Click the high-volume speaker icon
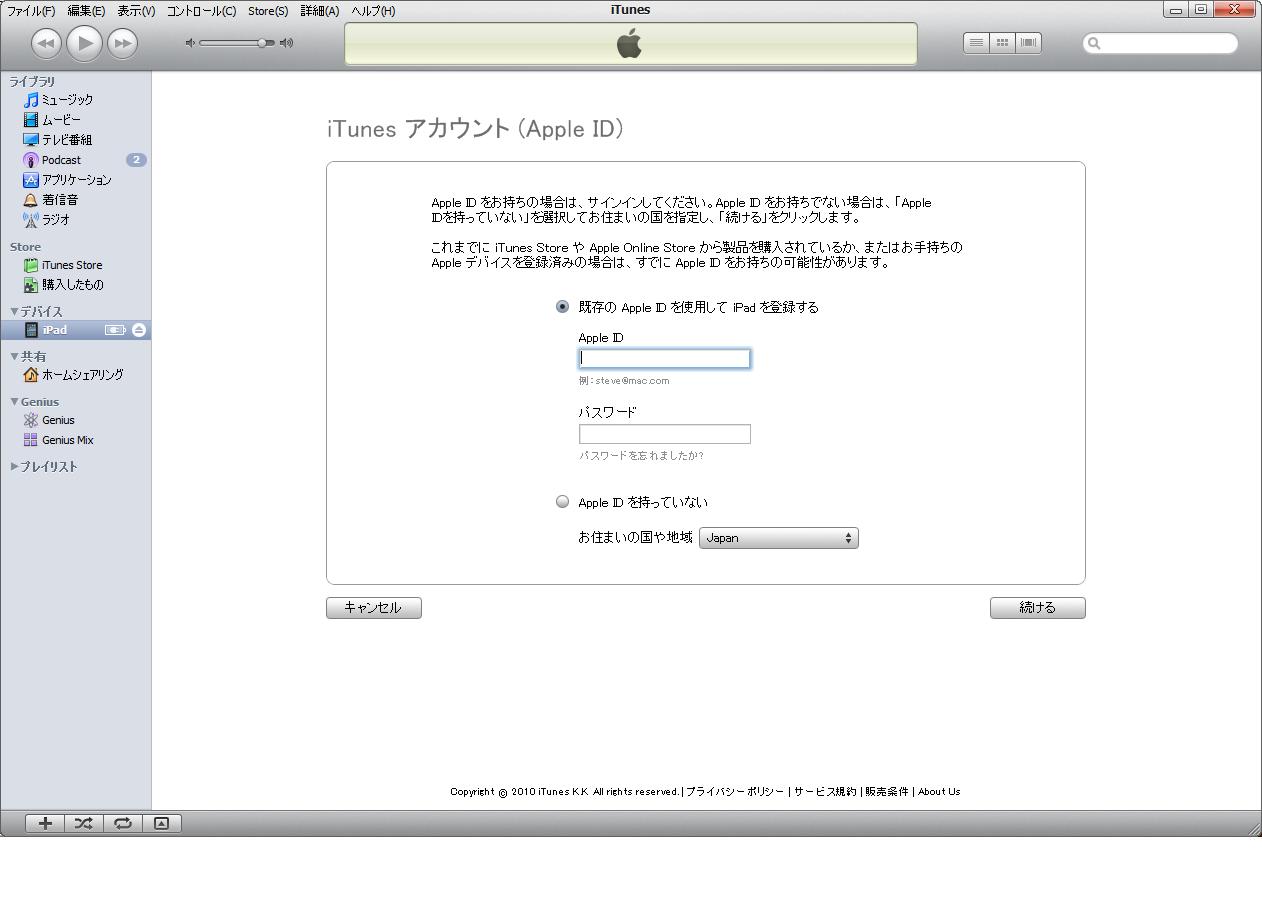 click(x=287, y=43)
